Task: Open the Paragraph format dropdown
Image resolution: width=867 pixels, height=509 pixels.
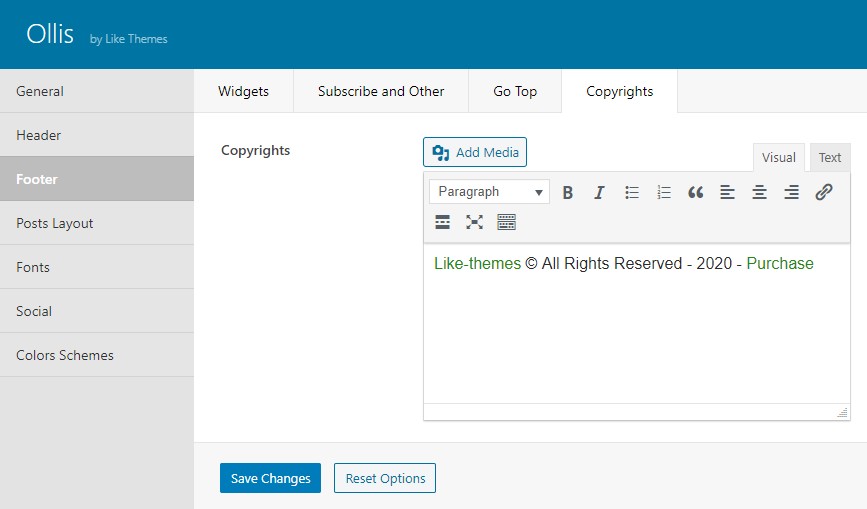Action: coord(489,192)
